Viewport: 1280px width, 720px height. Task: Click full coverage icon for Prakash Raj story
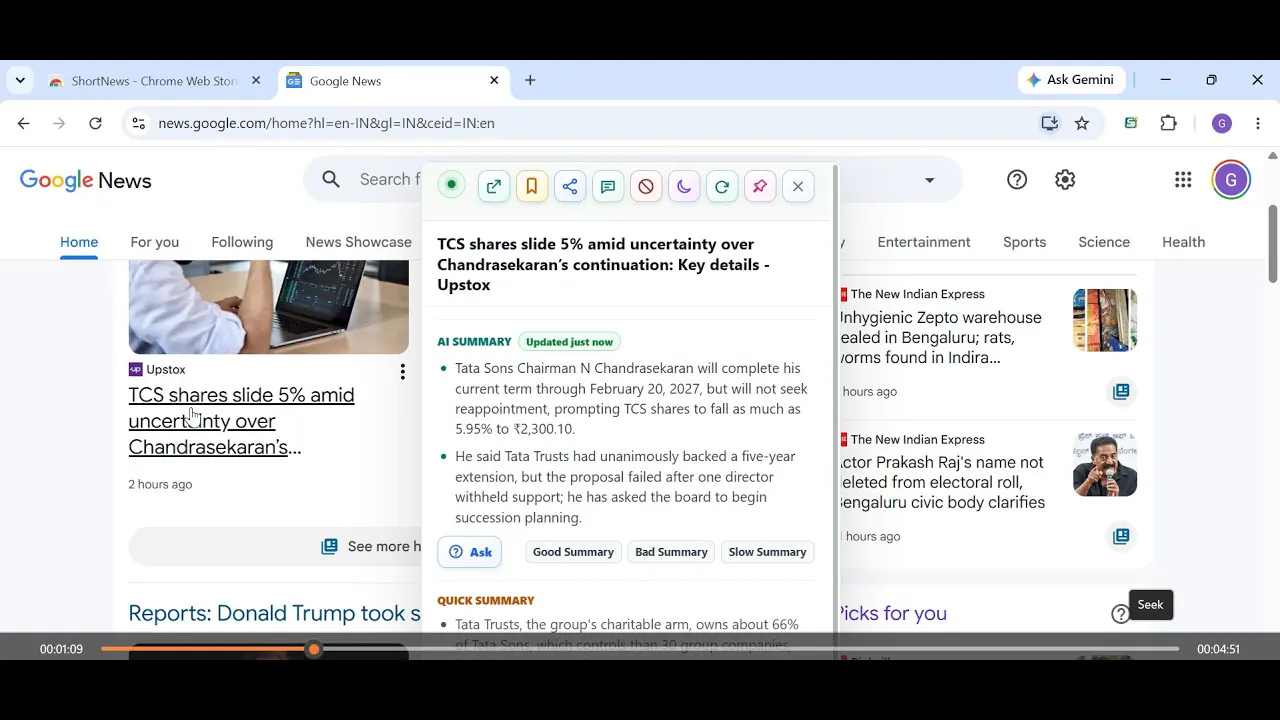(1121, 537)
